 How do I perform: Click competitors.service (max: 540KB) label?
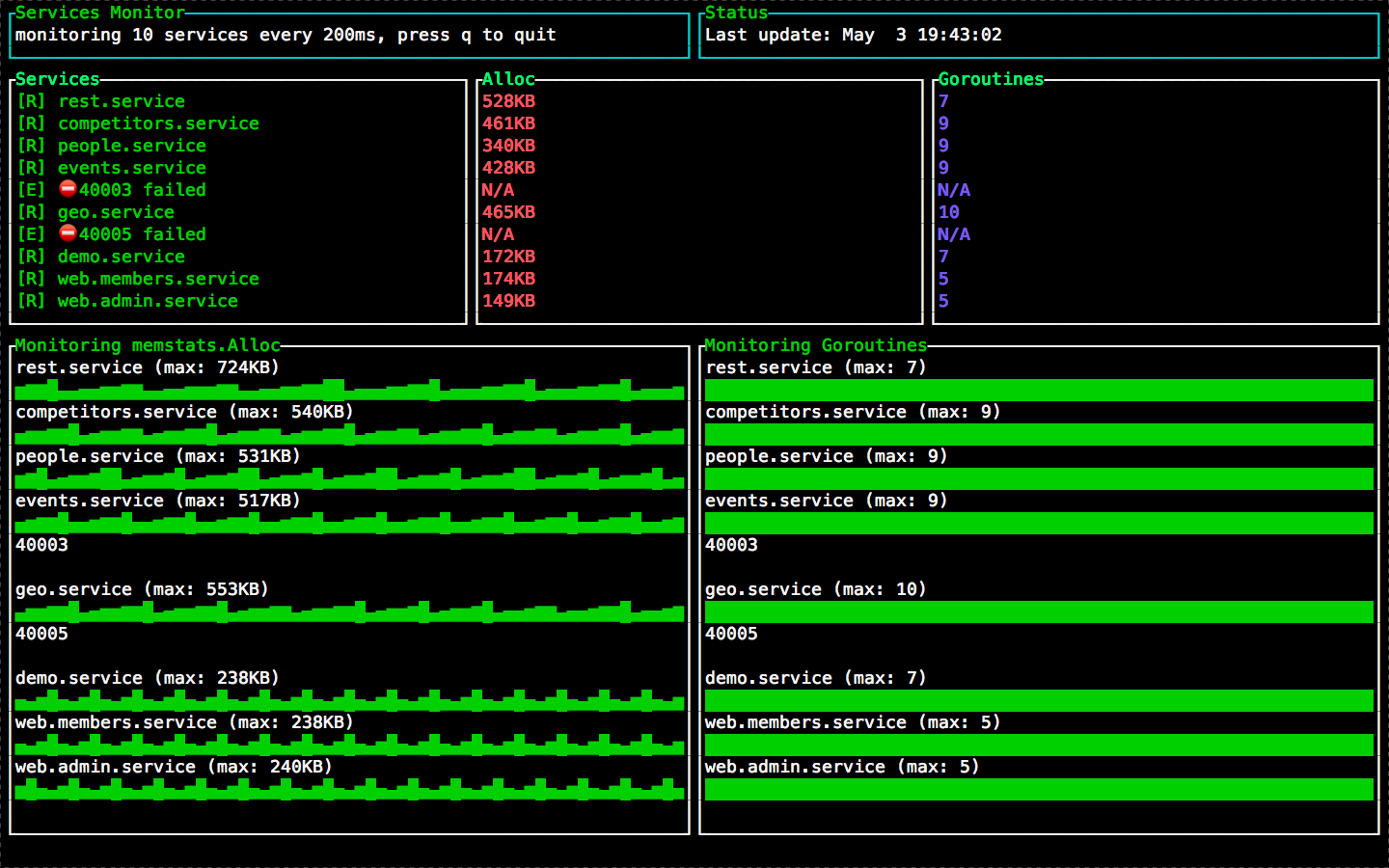coord(184,412)
